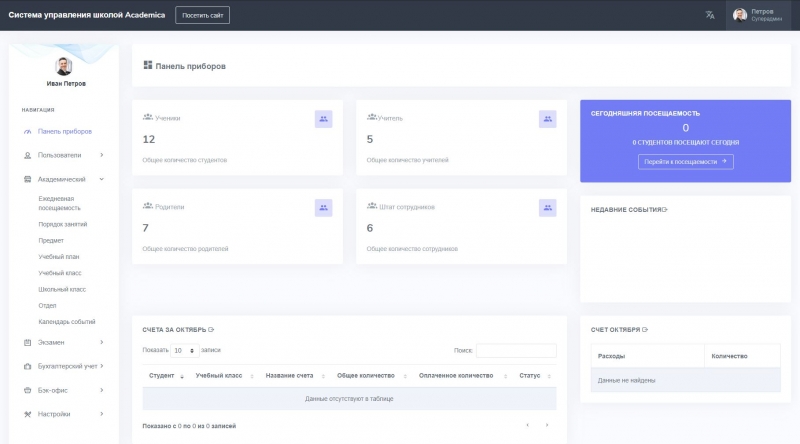Click small group icon beside Штат сотрудников

[371, 206]
